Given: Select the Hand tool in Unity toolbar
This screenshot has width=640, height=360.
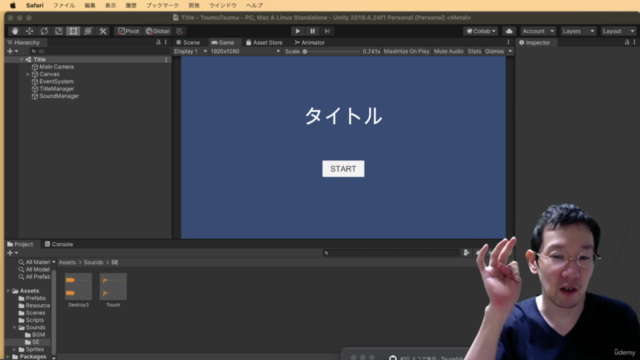Looking at the screenshot, I should click(15, 31).
